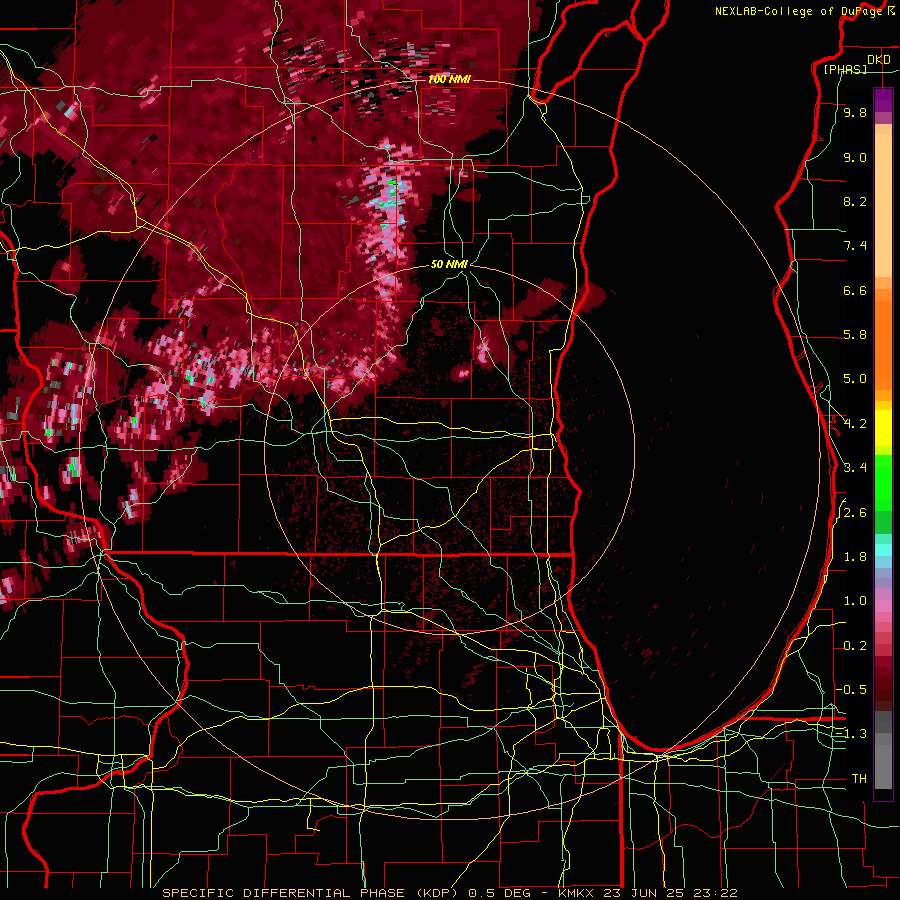The width and height of the screenshot is (900, 900).
Task: Click the "1.8" value on the color scale
Action: point(855,557)
